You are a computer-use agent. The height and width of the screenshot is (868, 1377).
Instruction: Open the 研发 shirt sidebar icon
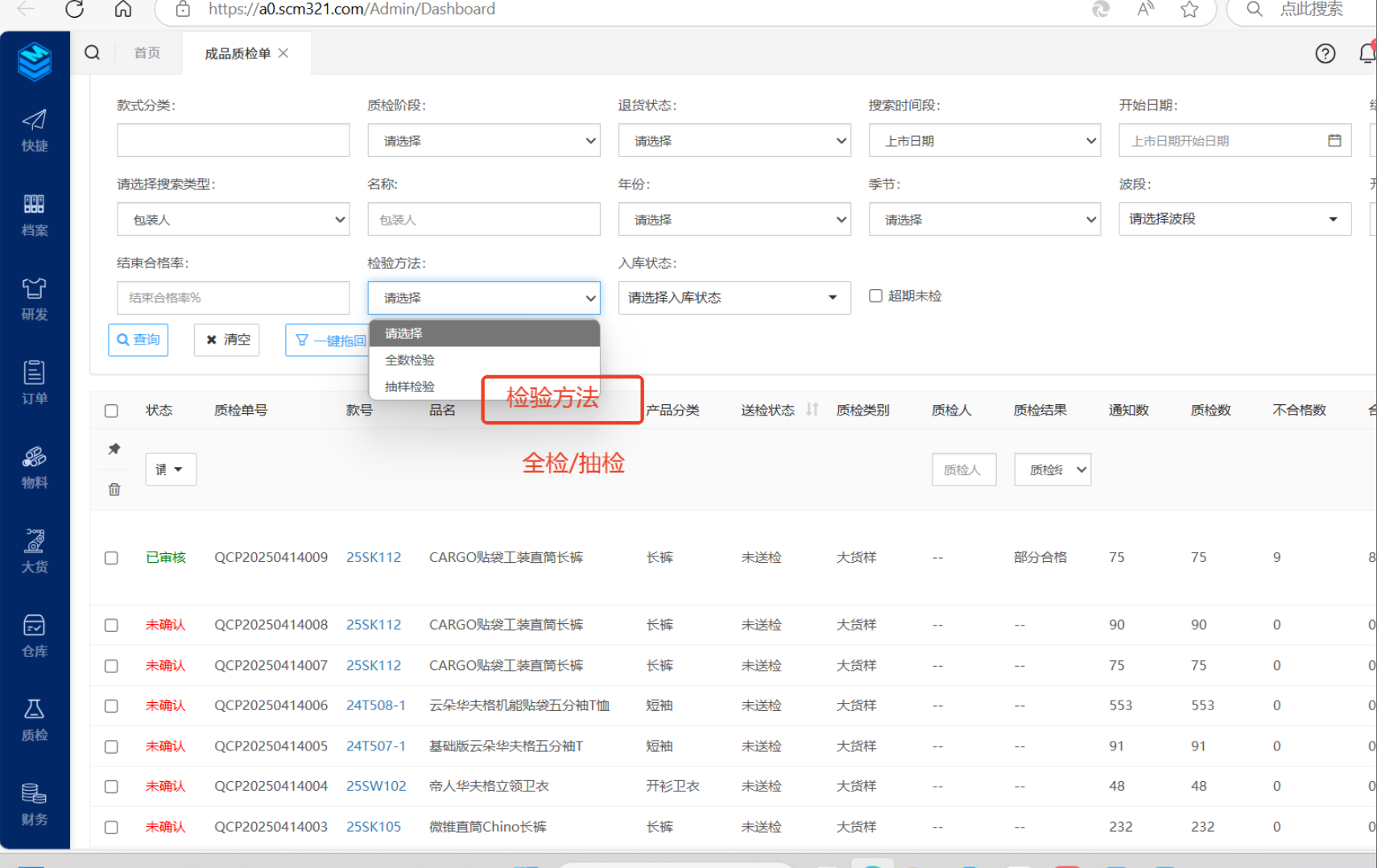[34, 299]
